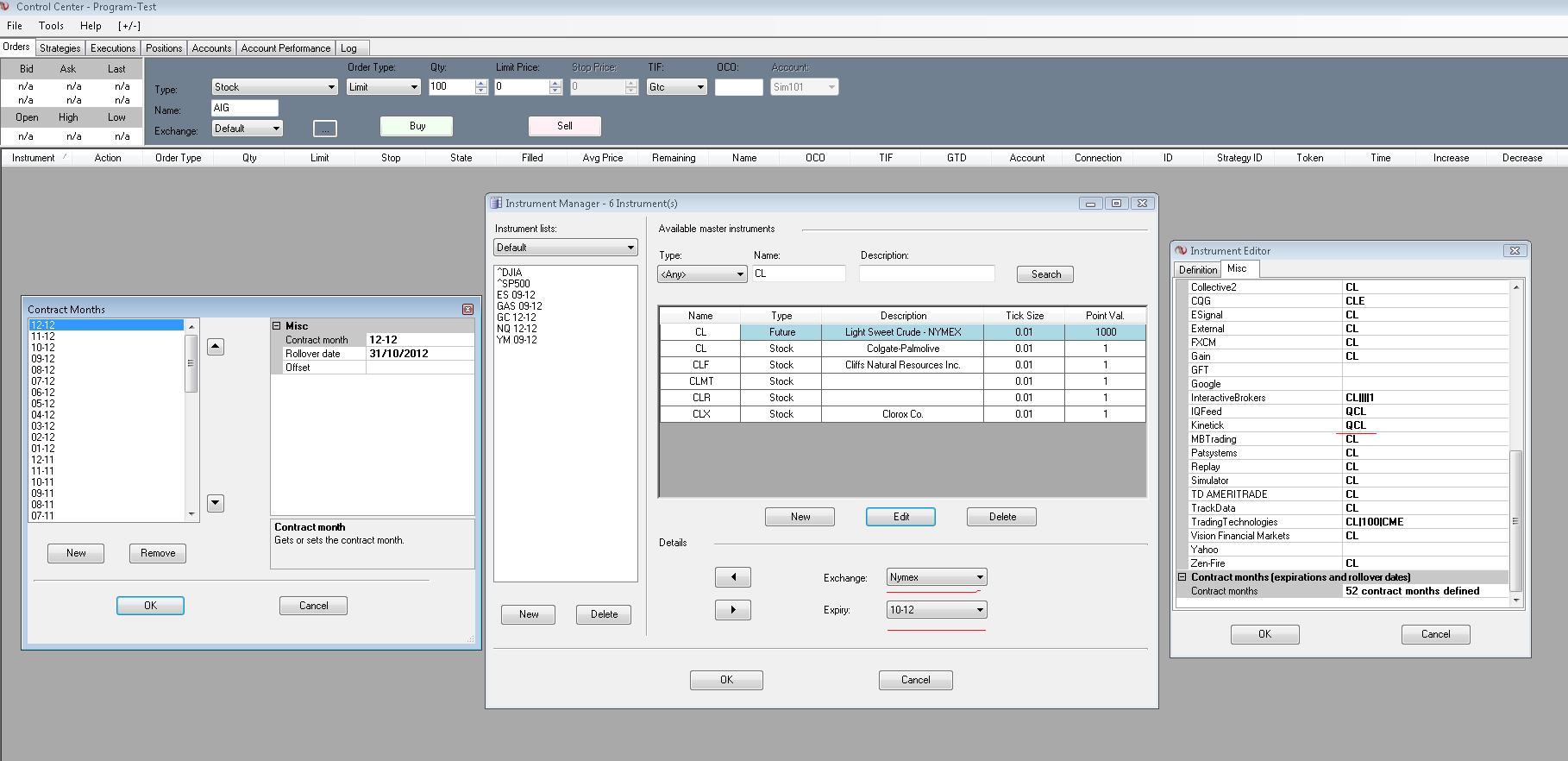
Task: Click New under the instrument list
Action: click(529, 614)
